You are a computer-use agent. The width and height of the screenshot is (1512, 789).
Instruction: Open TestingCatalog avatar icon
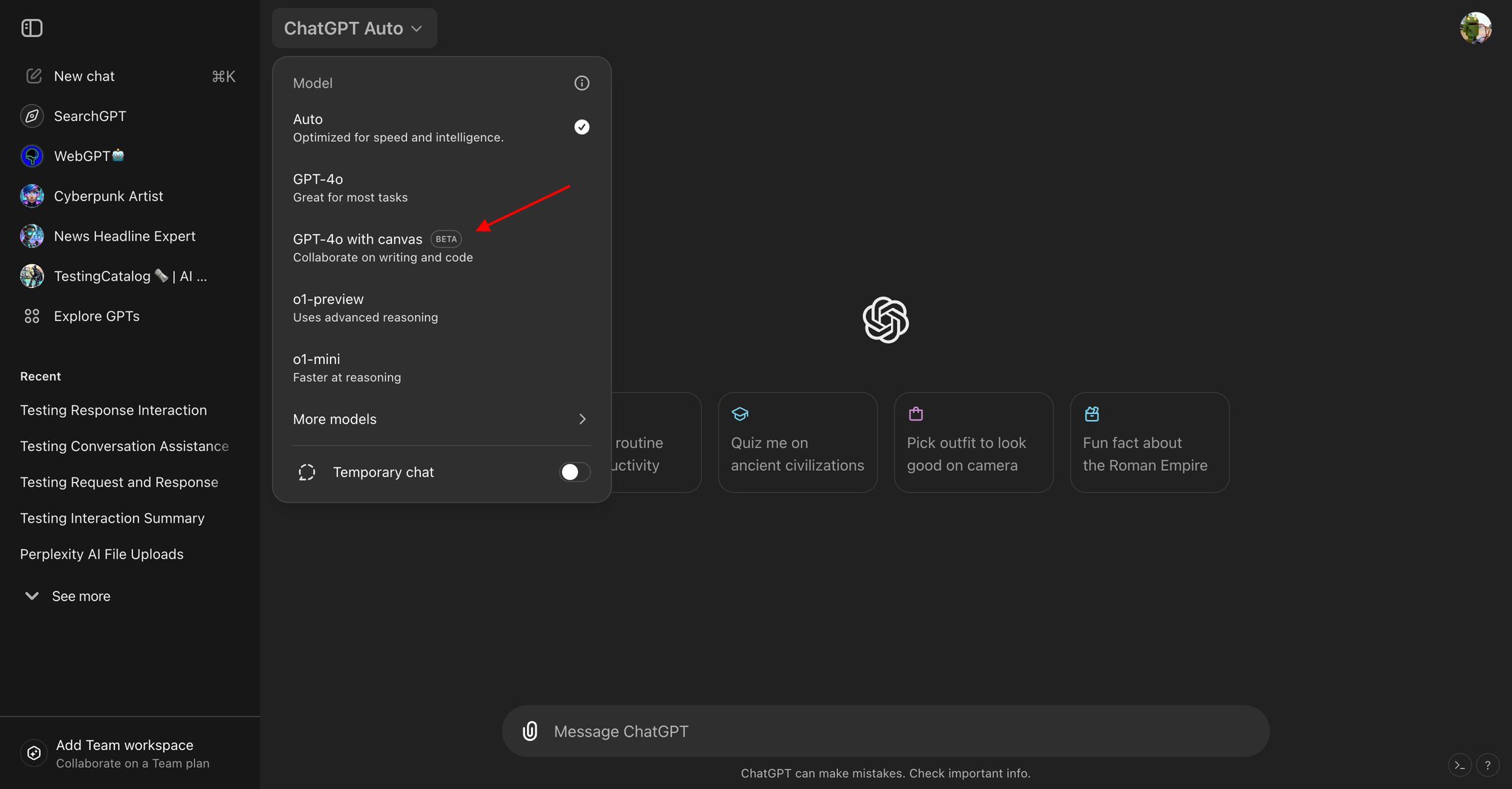click(x=32, y=276)
